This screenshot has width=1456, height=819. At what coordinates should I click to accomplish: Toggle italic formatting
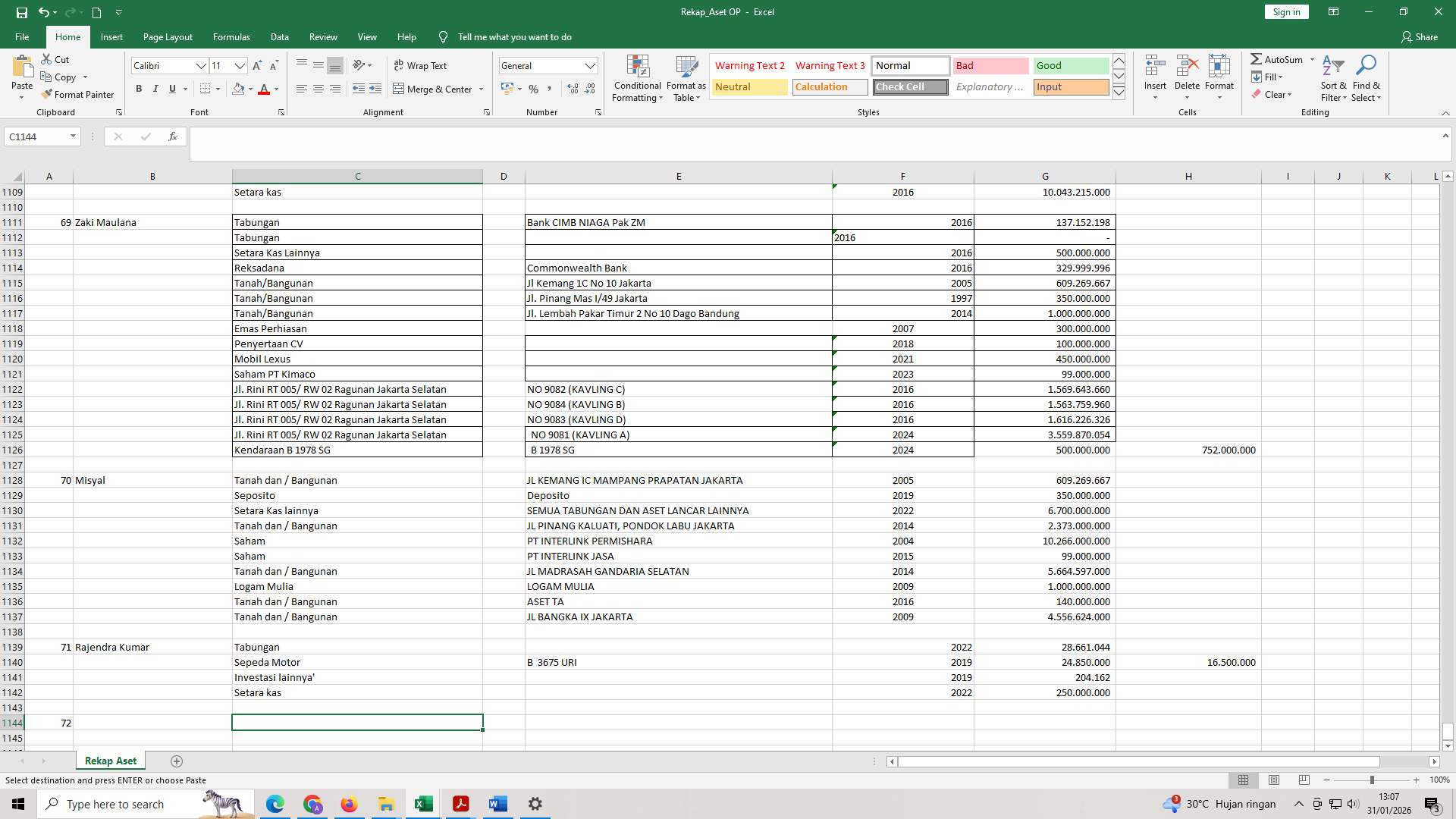pyautogui.click(x=155, y=89)
